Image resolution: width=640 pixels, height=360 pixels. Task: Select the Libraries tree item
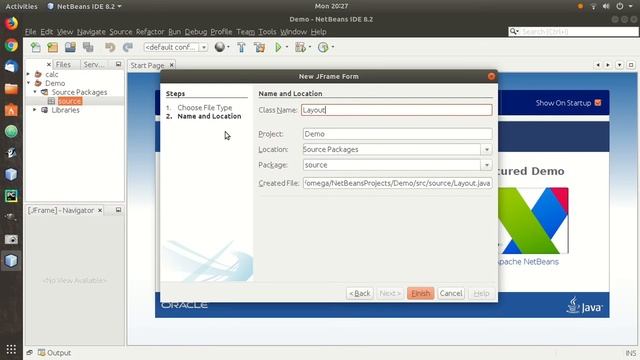pyautogui.click(x=65, y=110)
